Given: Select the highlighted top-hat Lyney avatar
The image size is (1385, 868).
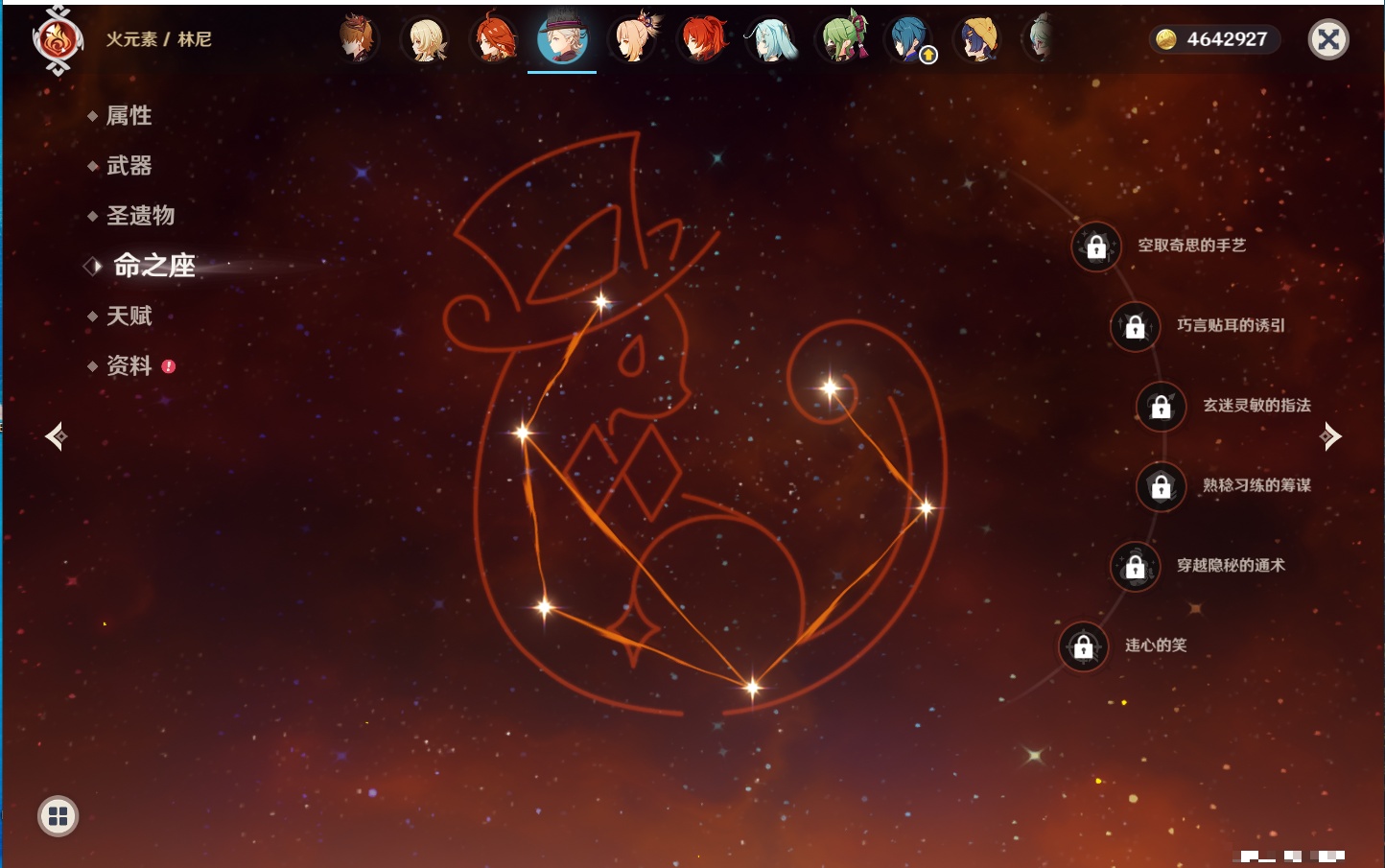Looking at the screenshot, I should (x=562, y=38).
